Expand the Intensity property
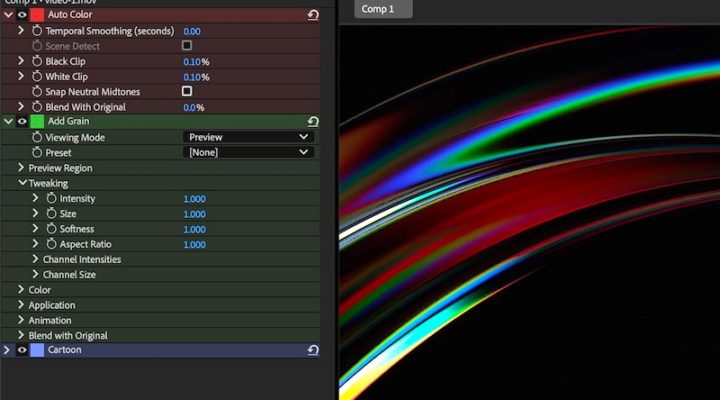The image size is (720, 400). coord(35,198)
